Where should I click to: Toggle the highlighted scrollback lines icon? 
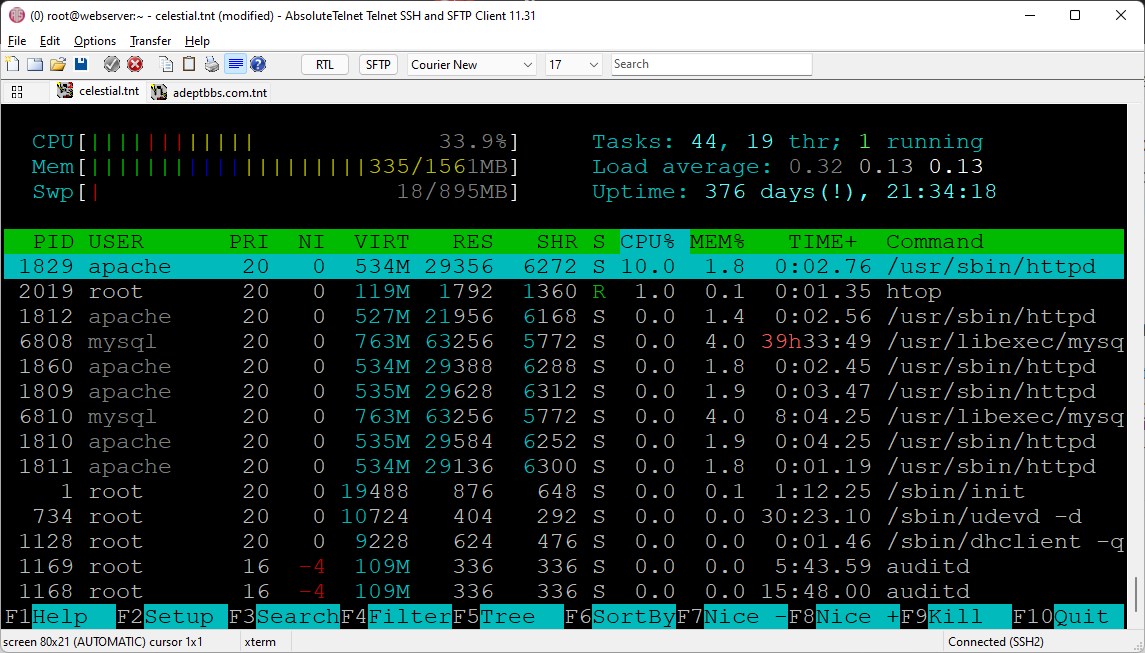[235, 64]
